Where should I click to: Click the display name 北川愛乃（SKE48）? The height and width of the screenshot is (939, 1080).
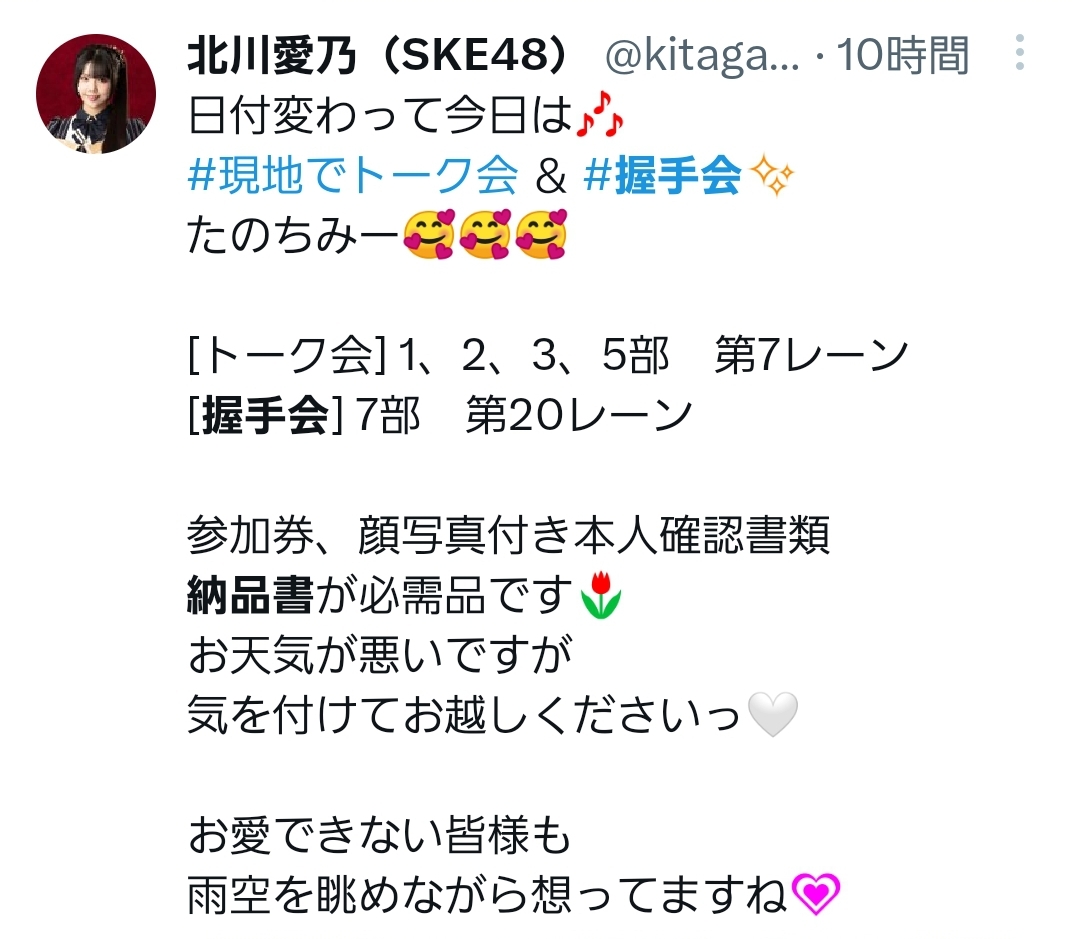[x=378, y=54]
